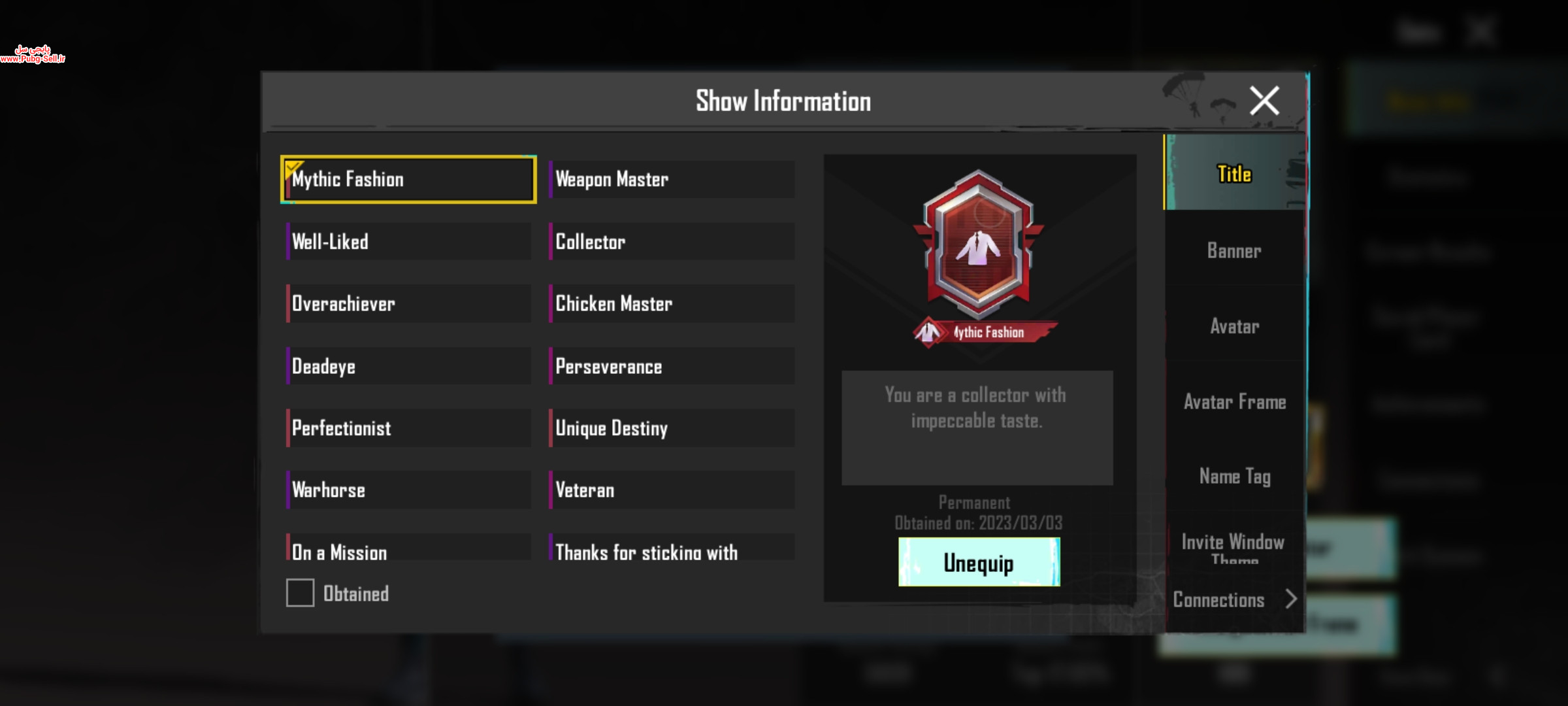Select the Overachiever title
The height and width of the screenshot is (706, 1568).
coord(408,303)
